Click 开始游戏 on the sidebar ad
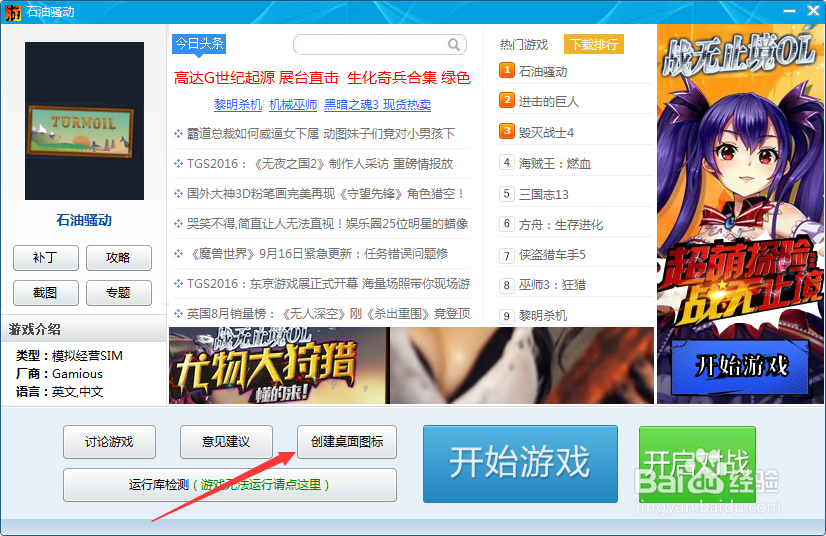Image resolution: width=826 pixels, height=536 pixels. (x=740, y=367)
